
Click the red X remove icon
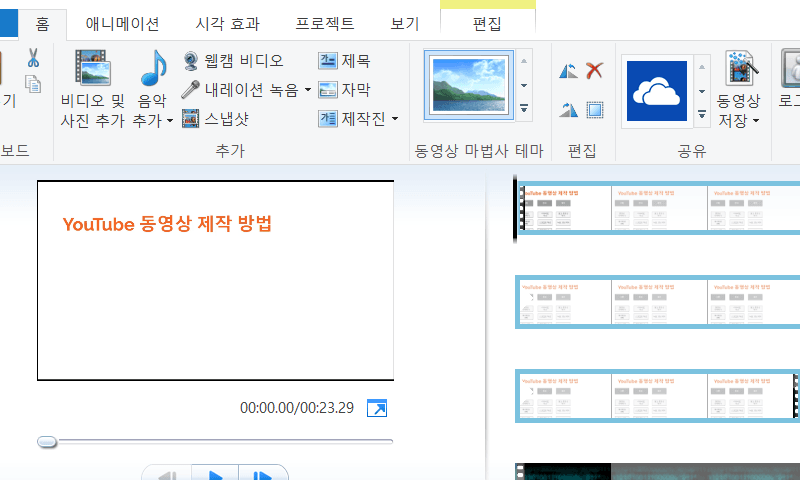pos(594,70)
